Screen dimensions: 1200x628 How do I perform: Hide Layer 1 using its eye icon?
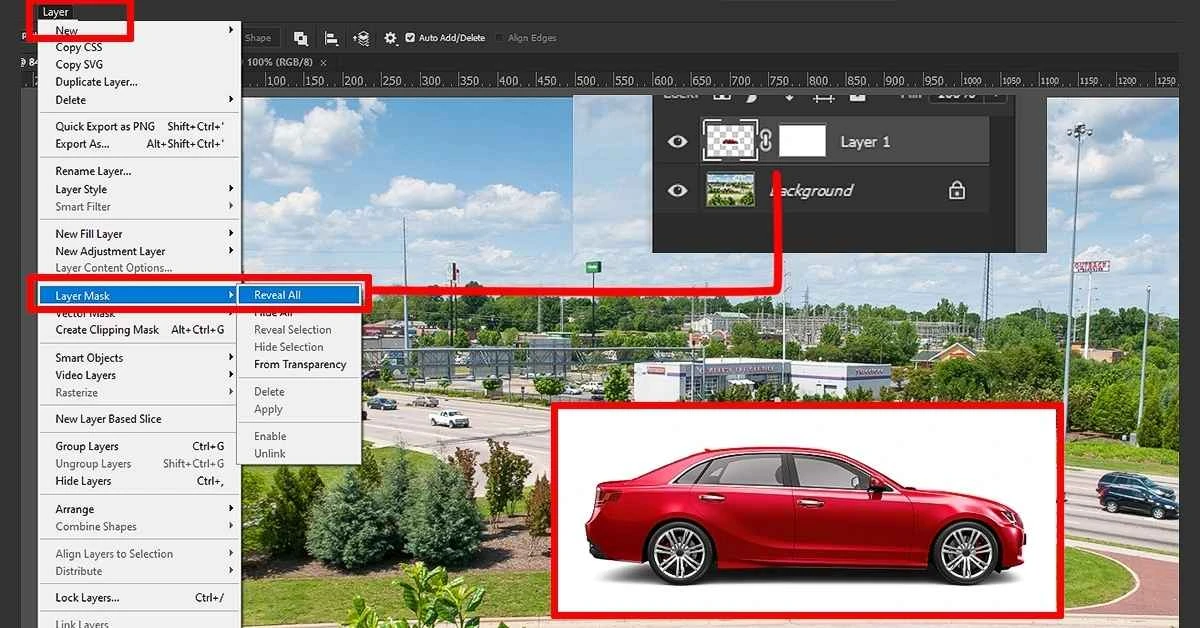pyautogui.click(x=678, y=142)
